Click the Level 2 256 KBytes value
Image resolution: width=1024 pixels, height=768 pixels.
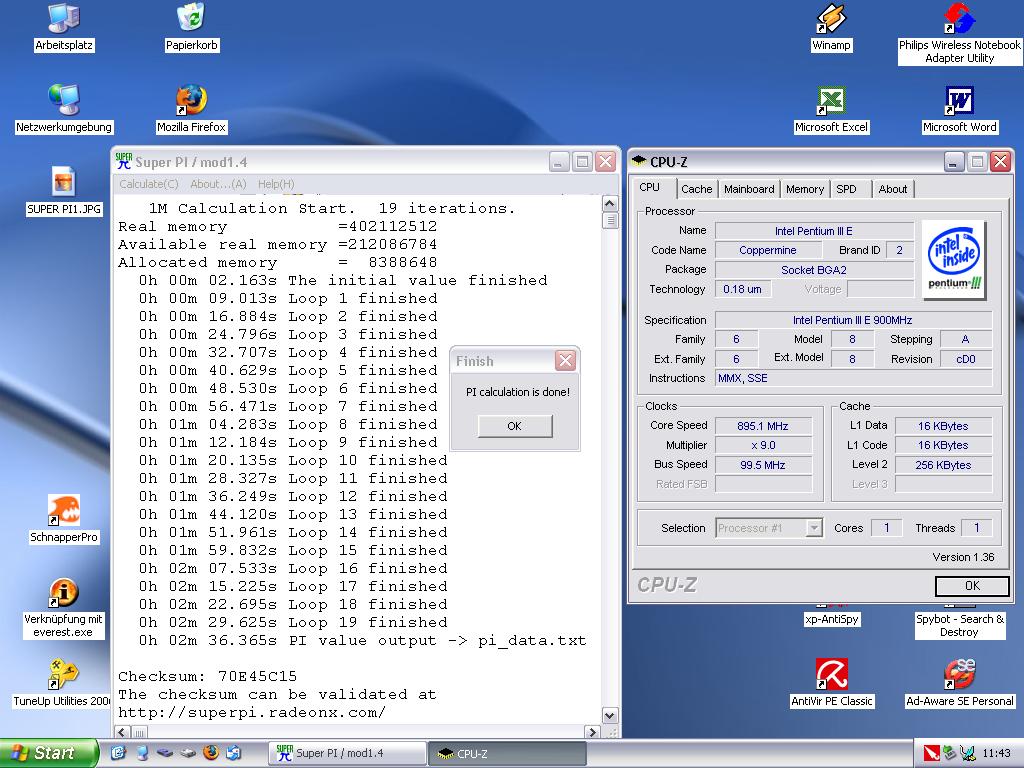(944, 465)
